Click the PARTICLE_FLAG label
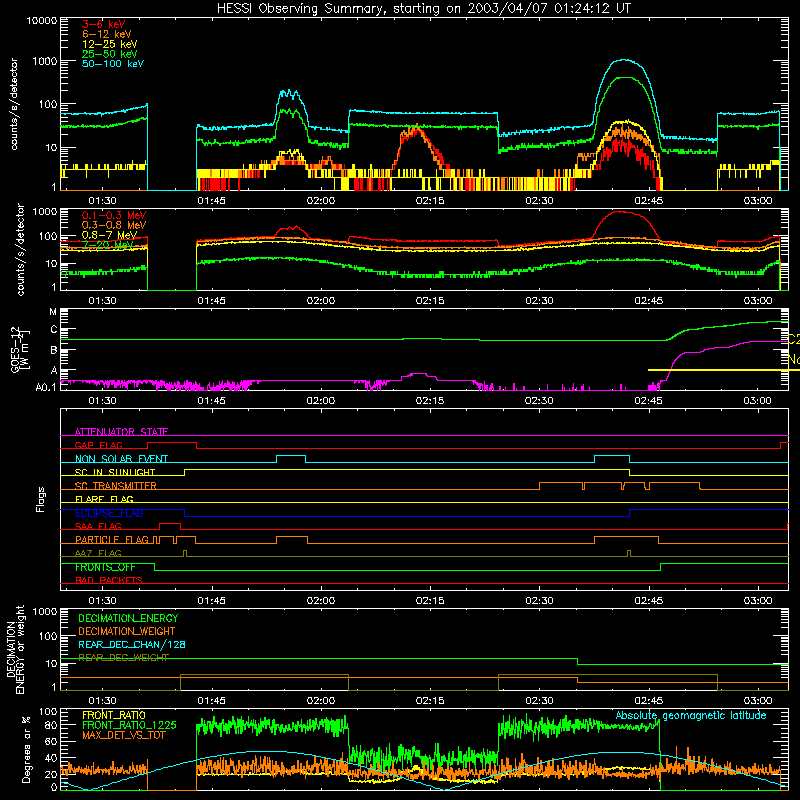 [112, 540]
